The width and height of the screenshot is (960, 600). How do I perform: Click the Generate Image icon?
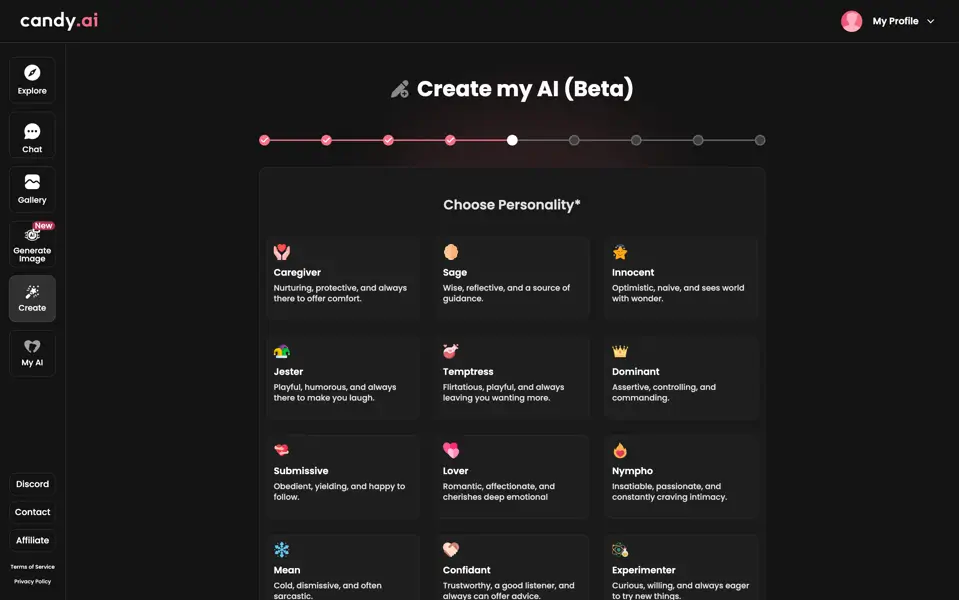[32, 242]
